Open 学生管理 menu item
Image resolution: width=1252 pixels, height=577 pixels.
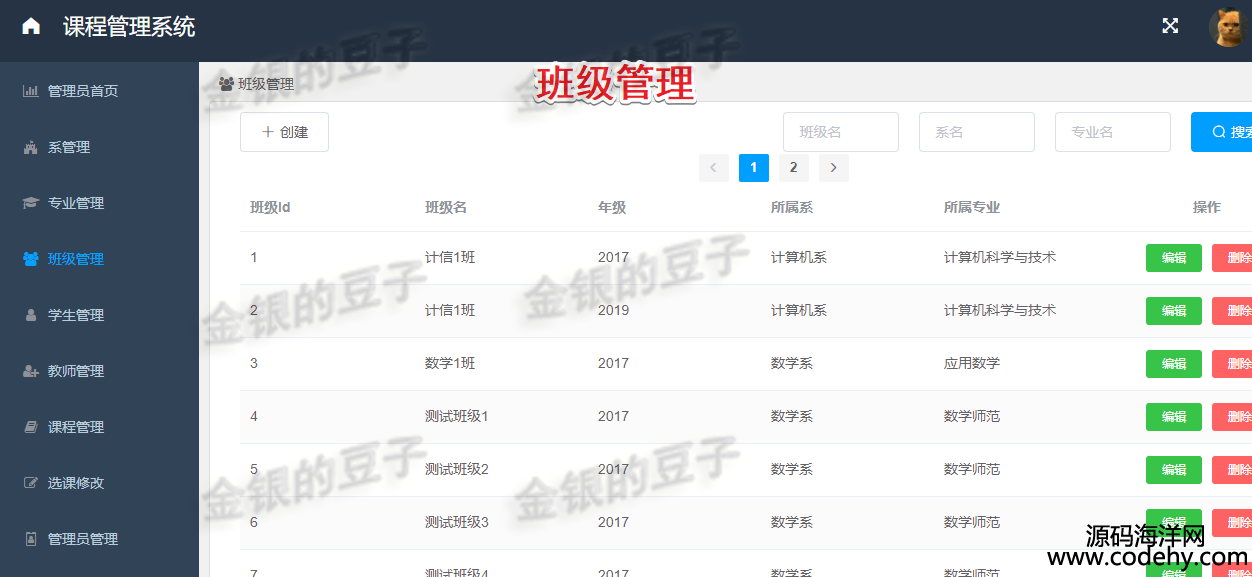pyautogui.click(x=99, y=315)
